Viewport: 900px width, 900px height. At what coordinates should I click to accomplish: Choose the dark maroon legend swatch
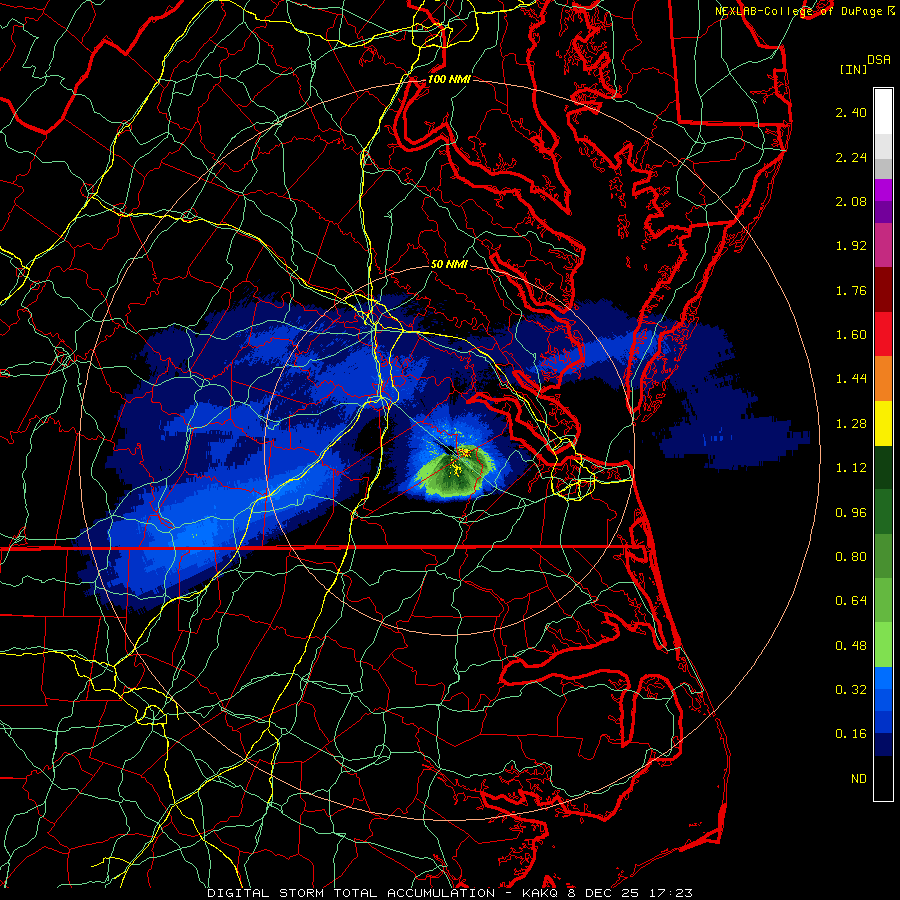click(883, 289)
